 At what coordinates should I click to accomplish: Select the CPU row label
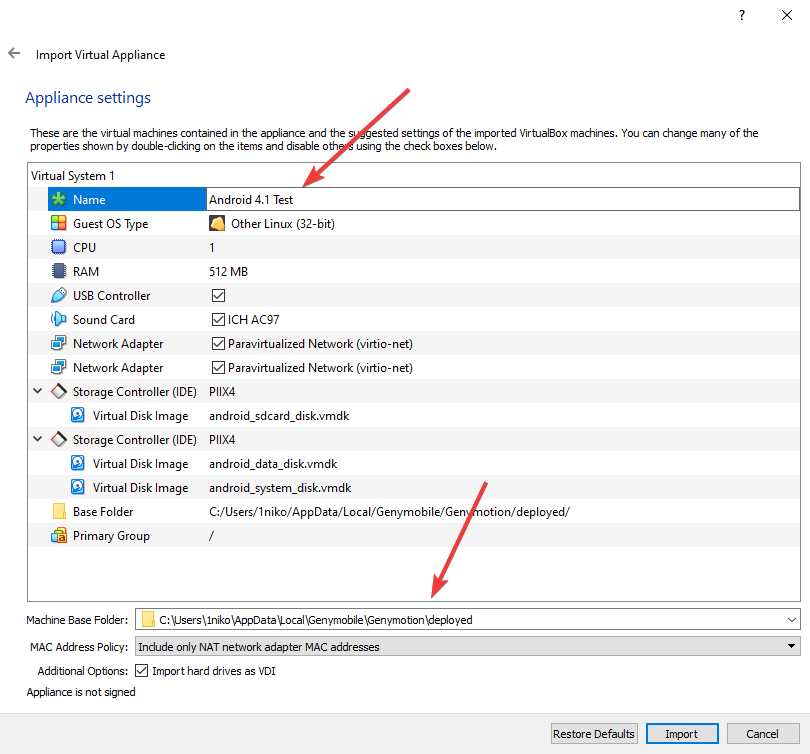(84, 247)
